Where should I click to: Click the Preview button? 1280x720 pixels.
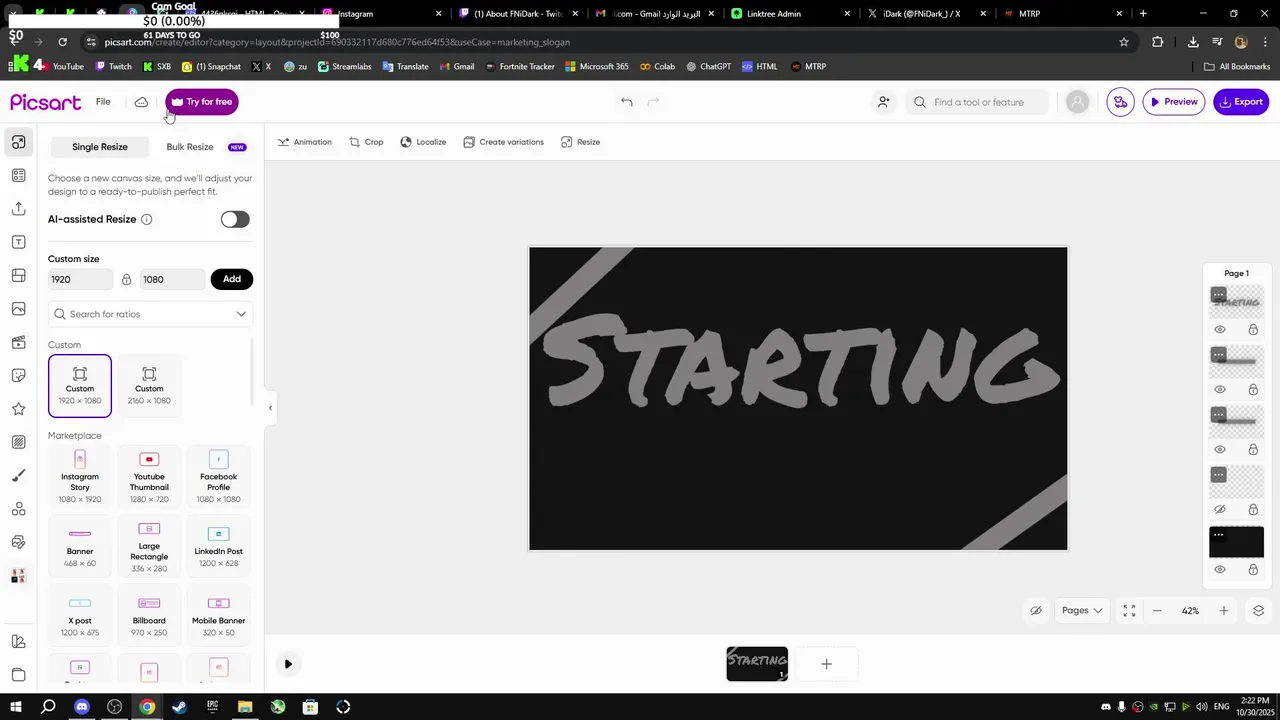1174,102
